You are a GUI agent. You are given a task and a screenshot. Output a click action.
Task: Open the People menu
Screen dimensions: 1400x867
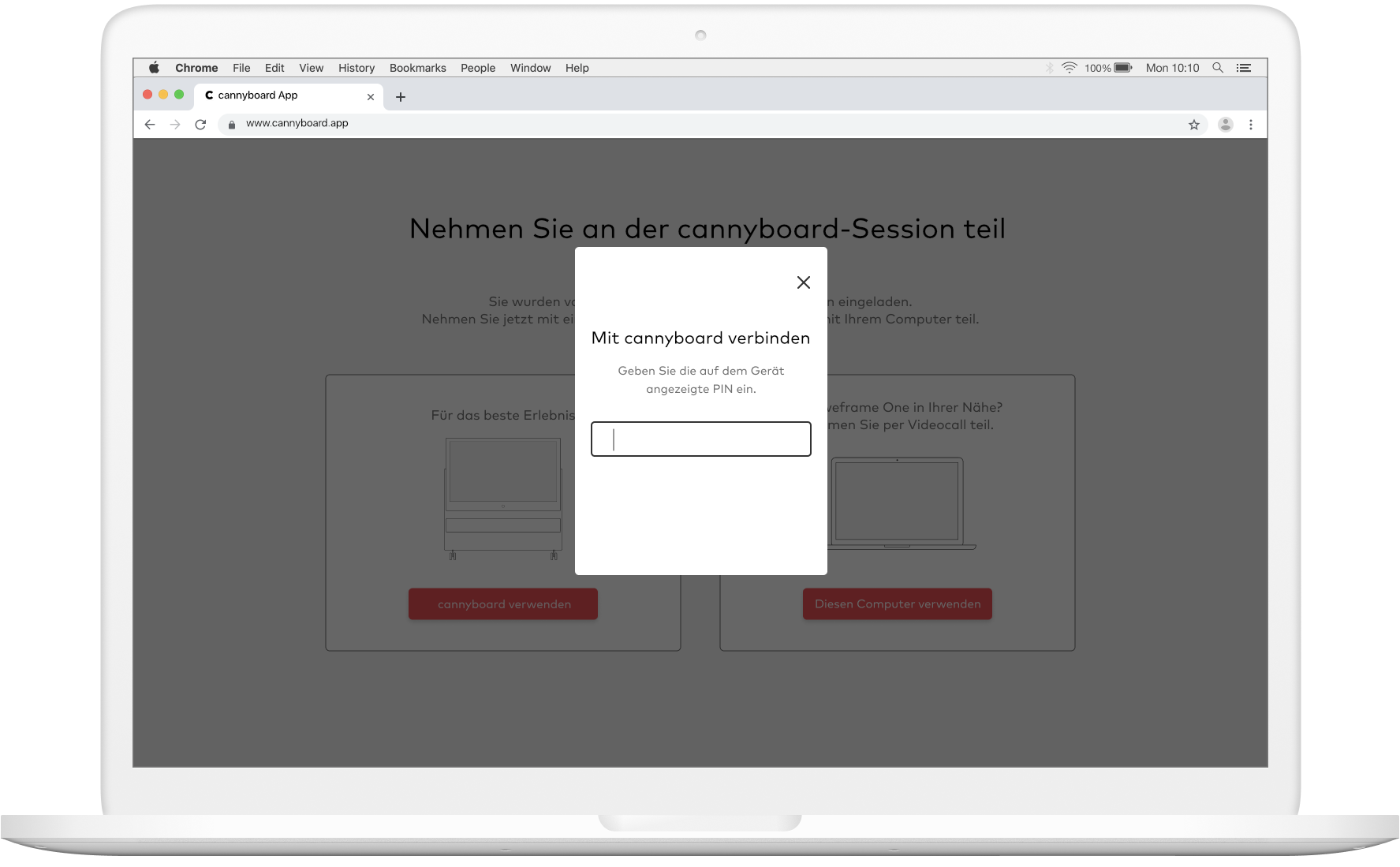(x=478, y=68)
